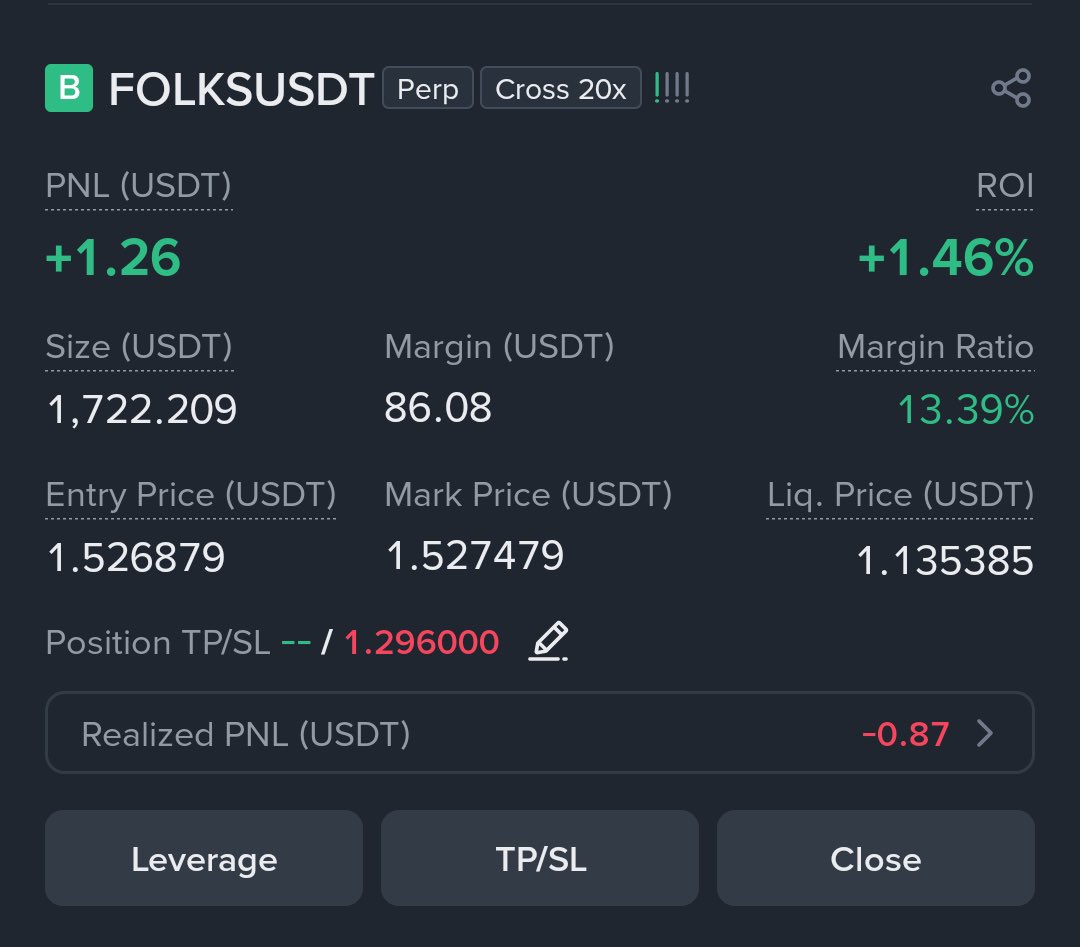Edit Position TP/SL with pencil icon

(x=548, y=641)
